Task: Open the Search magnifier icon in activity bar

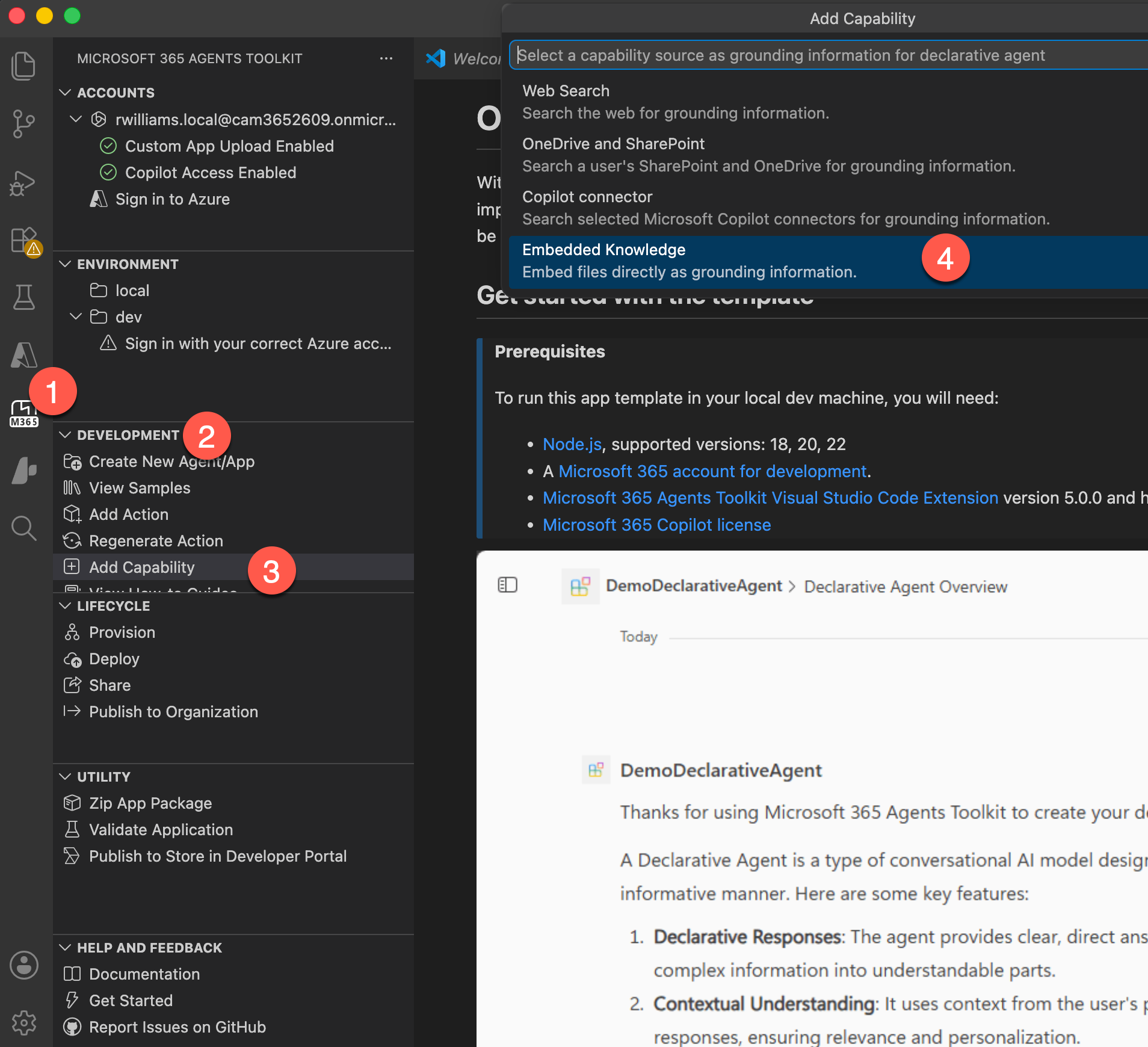Action: (x=24, y=528)
